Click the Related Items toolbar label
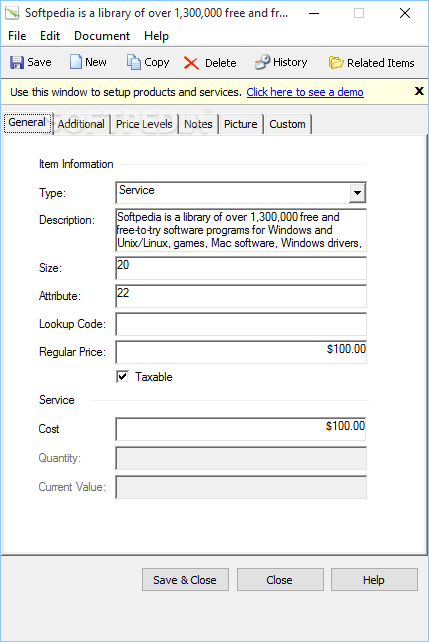 (x=381, y=63)
